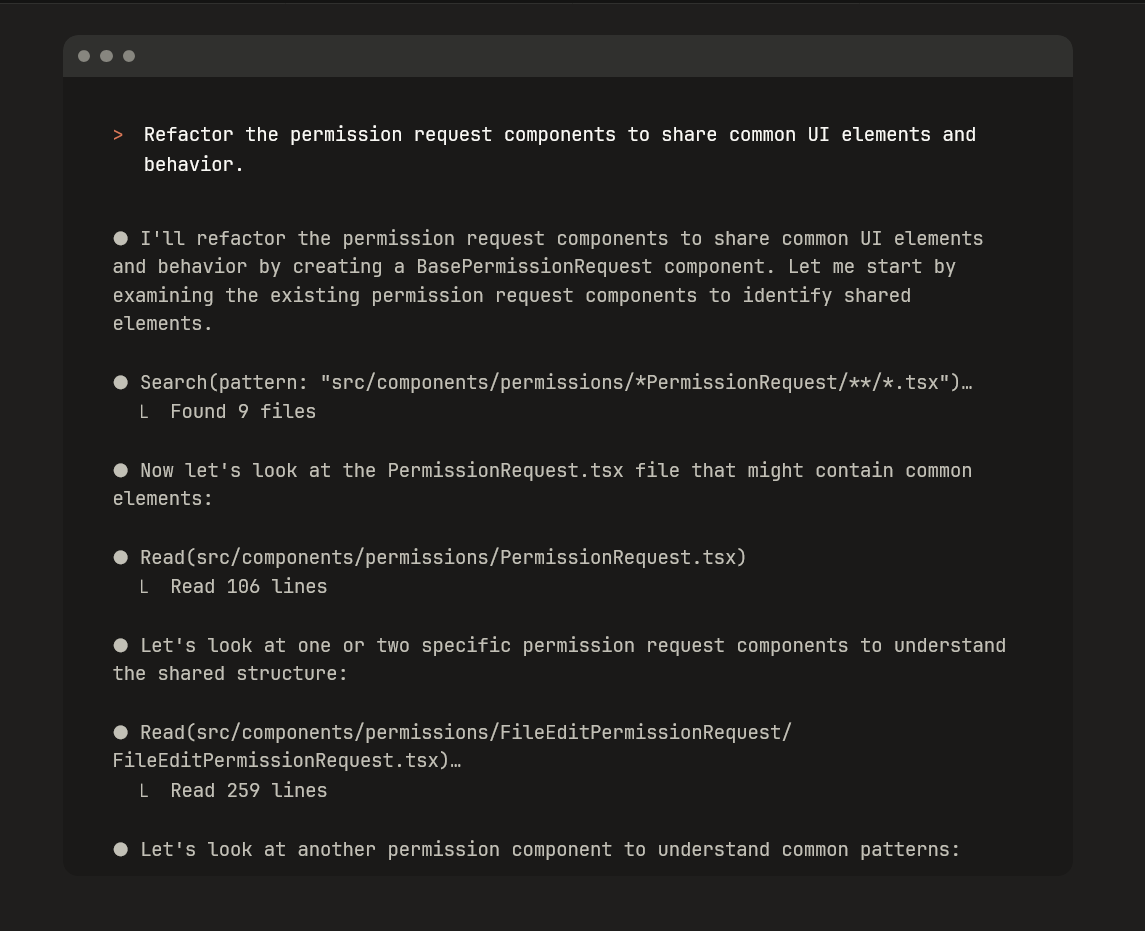Screen dimensions: 1145x931
Task: Click the FileEditPermissionRequest.tsx file name on the wrapped line
Action: tap(276, 760)
